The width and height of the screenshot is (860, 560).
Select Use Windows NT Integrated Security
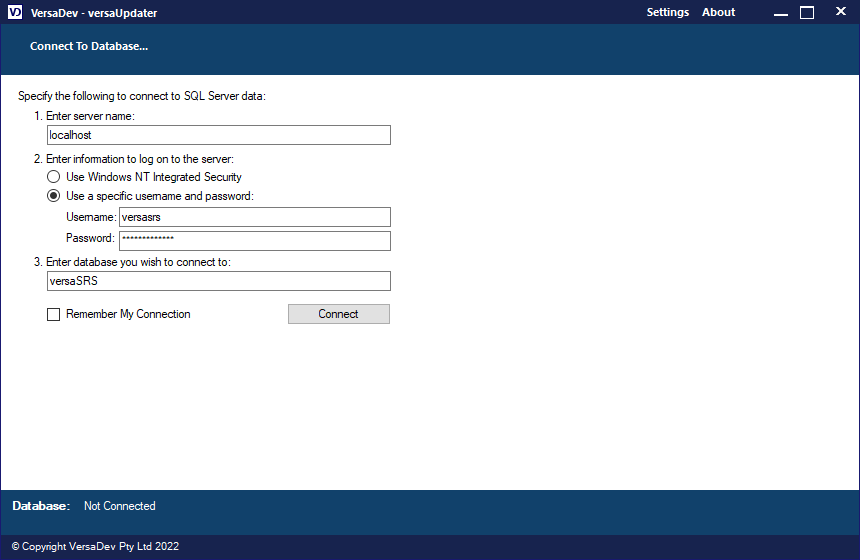(54, 177)
